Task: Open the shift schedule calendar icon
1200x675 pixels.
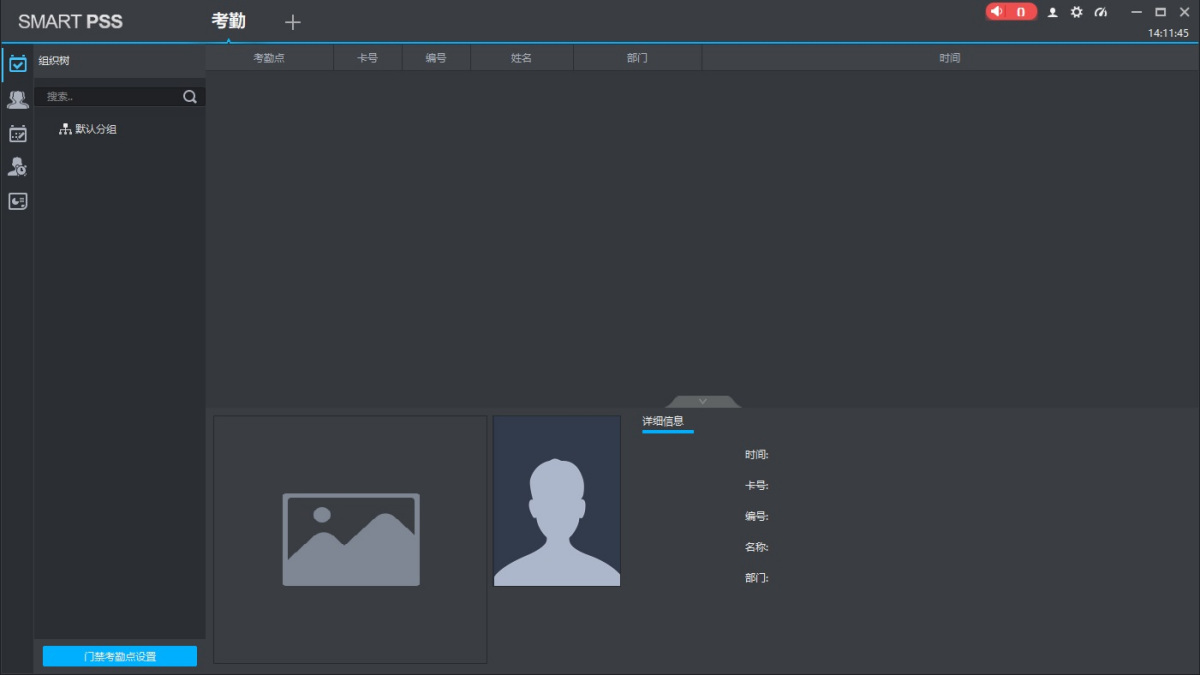Action: click(x=17, y=133)
